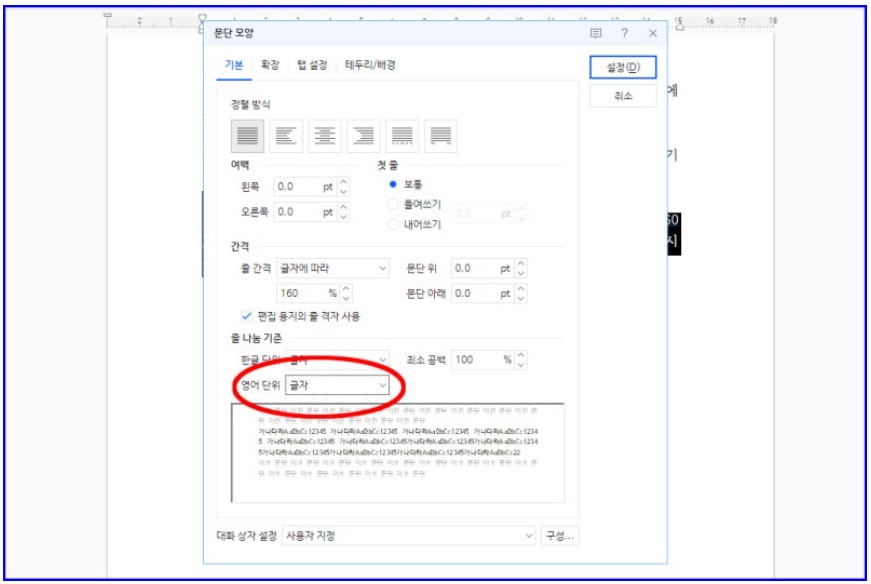Open the 줄 간격 글자에 따라 dropdown

(x=333, y=268)
